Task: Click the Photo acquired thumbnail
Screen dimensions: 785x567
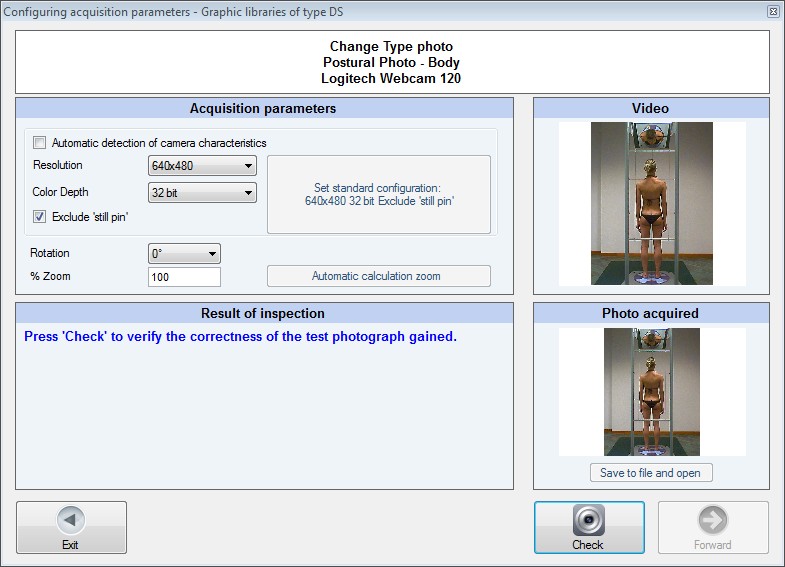Action: coord(652,392)
